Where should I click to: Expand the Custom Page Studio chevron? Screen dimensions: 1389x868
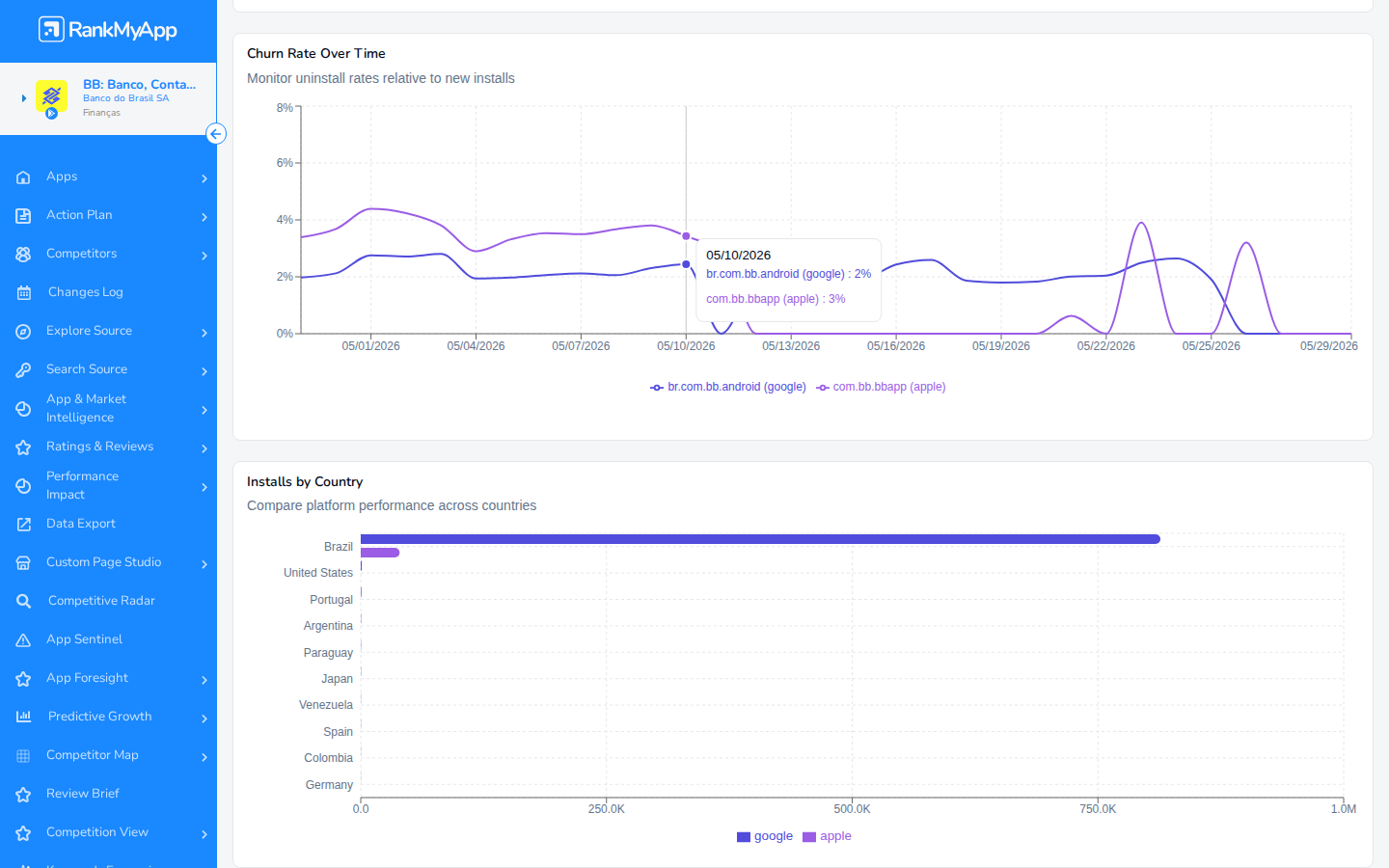coord(204,564)
